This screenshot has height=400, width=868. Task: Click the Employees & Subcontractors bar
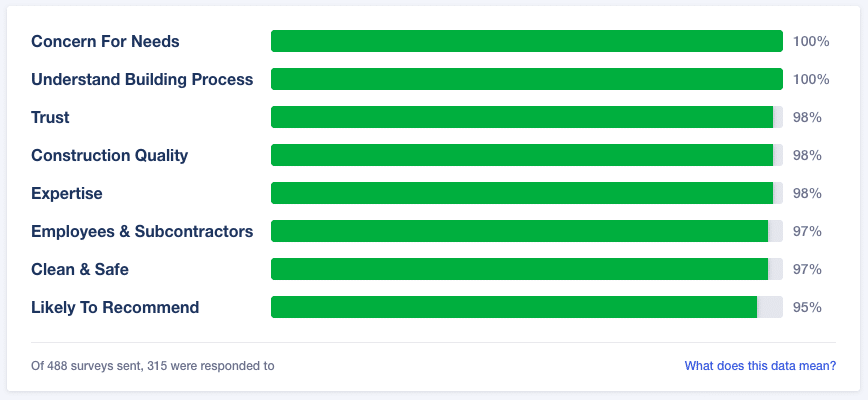pos(527,231)
